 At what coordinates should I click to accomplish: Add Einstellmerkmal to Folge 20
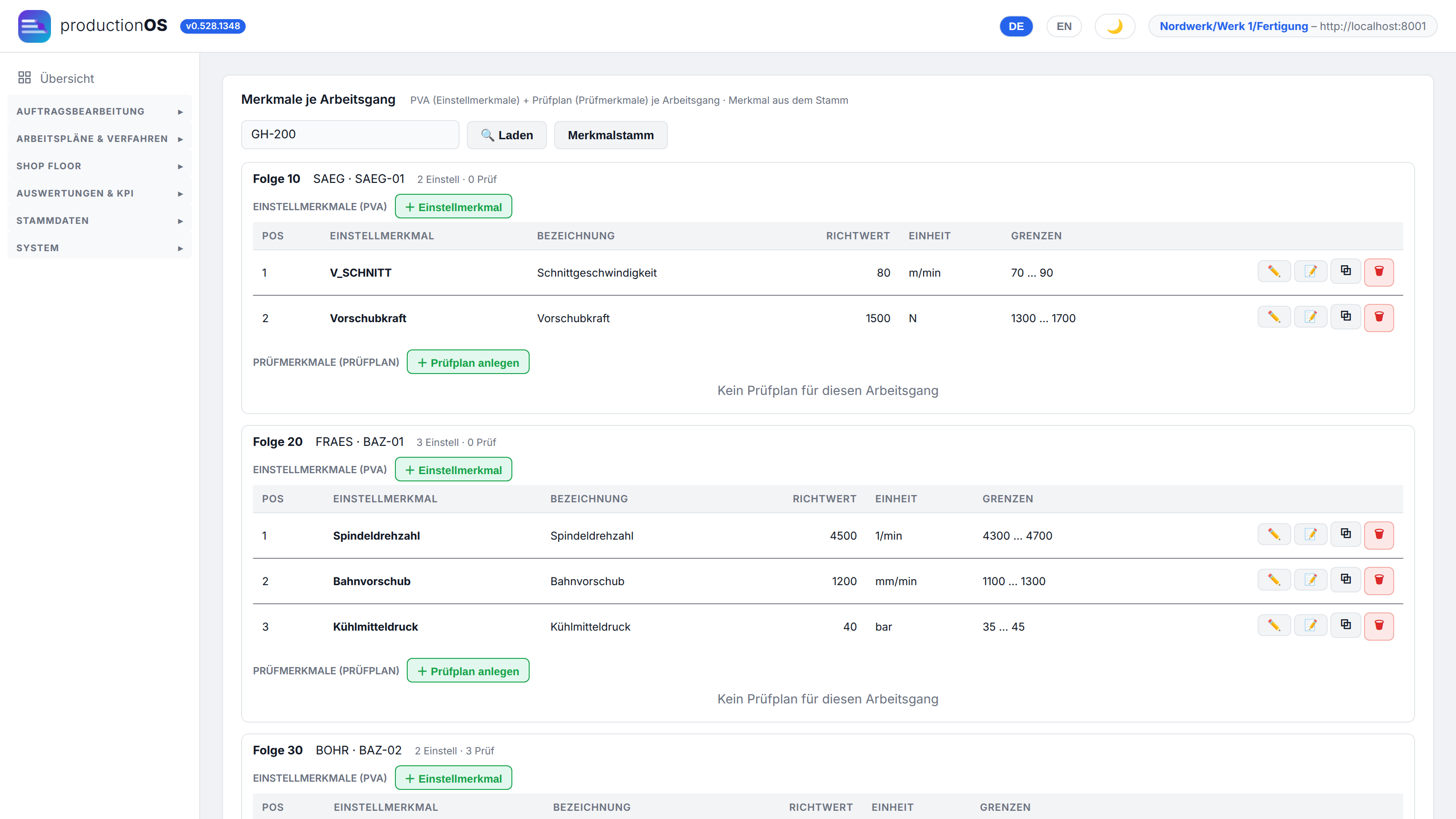453,470
